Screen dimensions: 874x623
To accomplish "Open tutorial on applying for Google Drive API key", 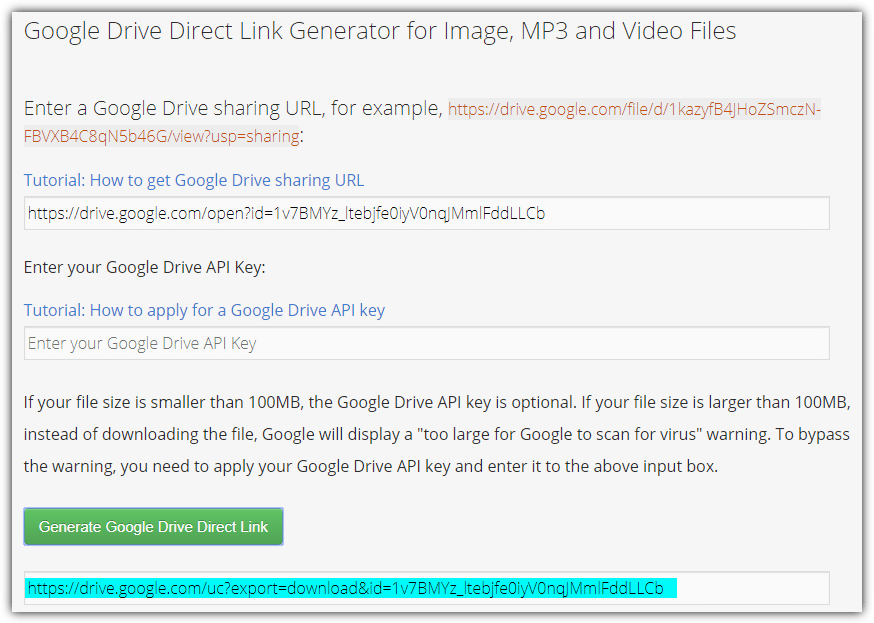I will (204, 310).
